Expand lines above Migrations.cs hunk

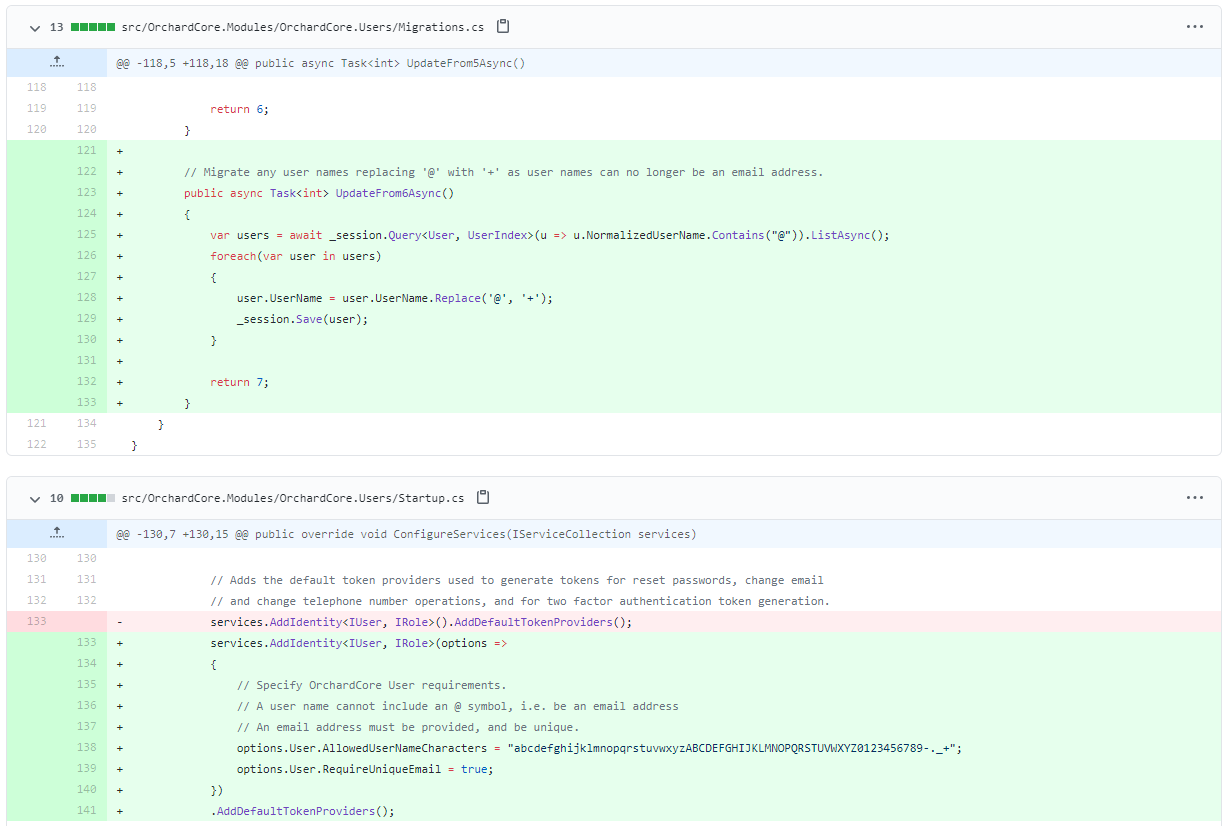tap(57, 63)
